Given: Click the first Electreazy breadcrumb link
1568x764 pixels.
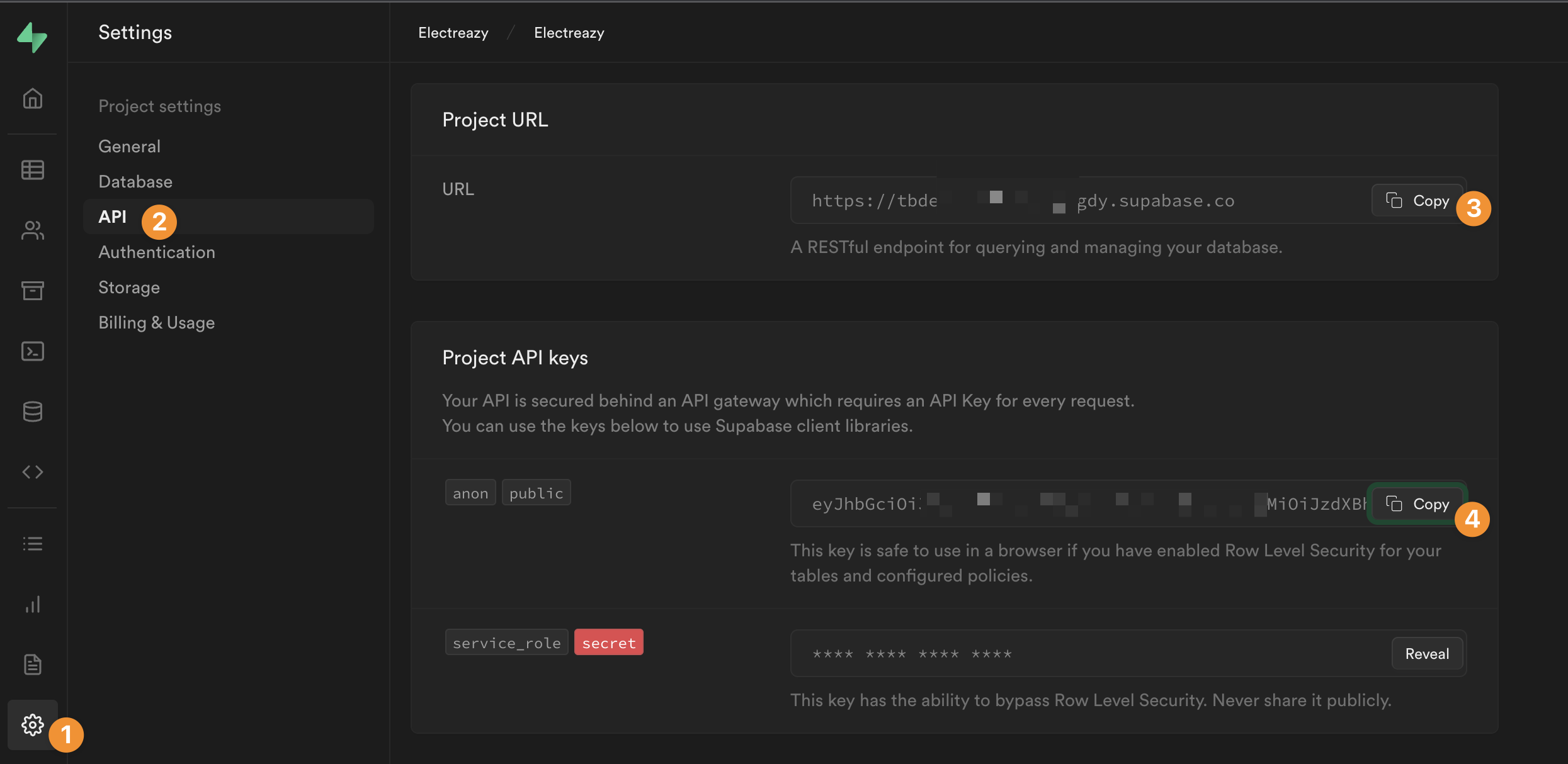Looking at the screenshot, I should click(453, 33).
